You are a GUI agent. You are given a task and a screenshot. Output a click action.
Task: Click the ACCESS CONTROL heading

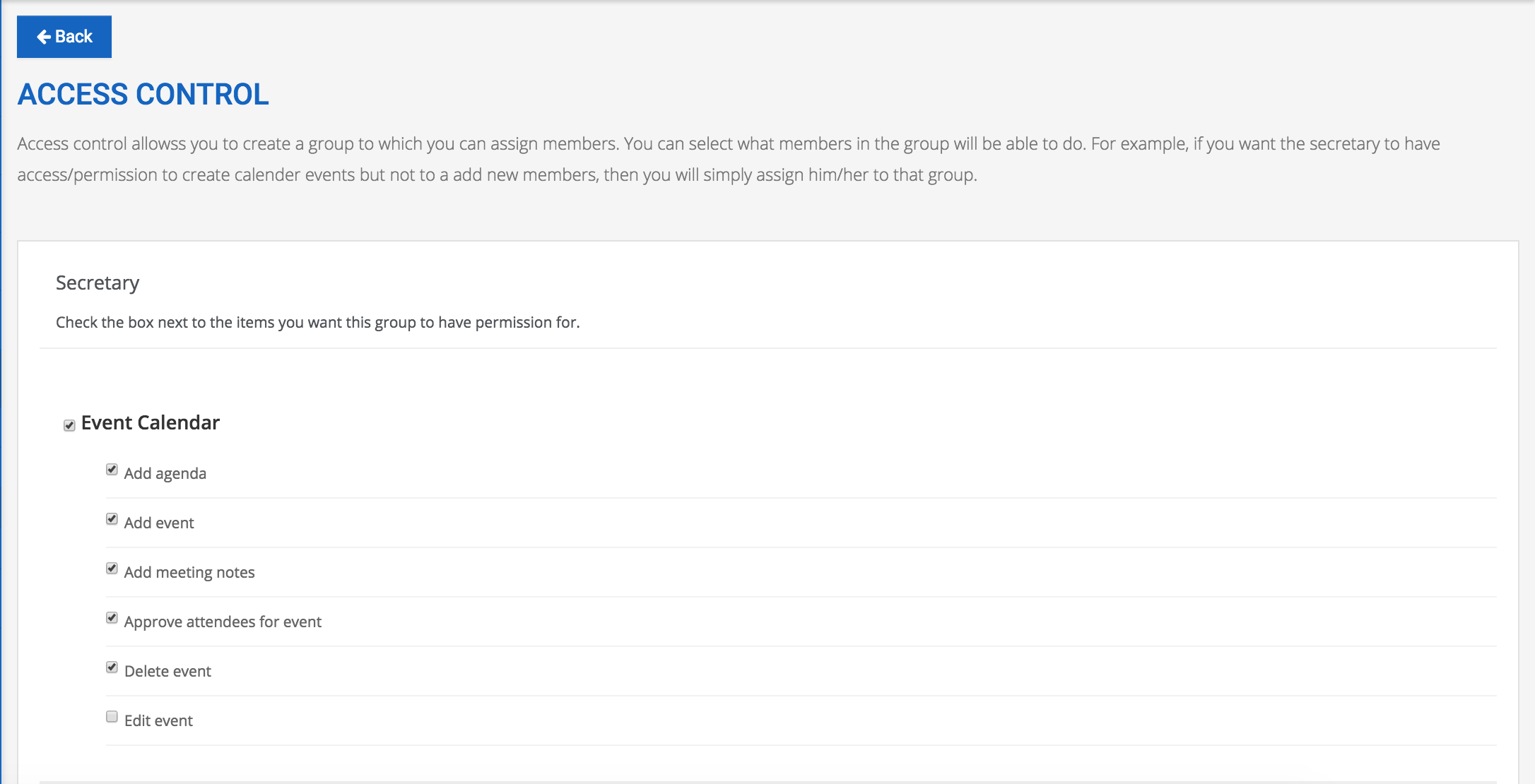(x=143, y=95)
